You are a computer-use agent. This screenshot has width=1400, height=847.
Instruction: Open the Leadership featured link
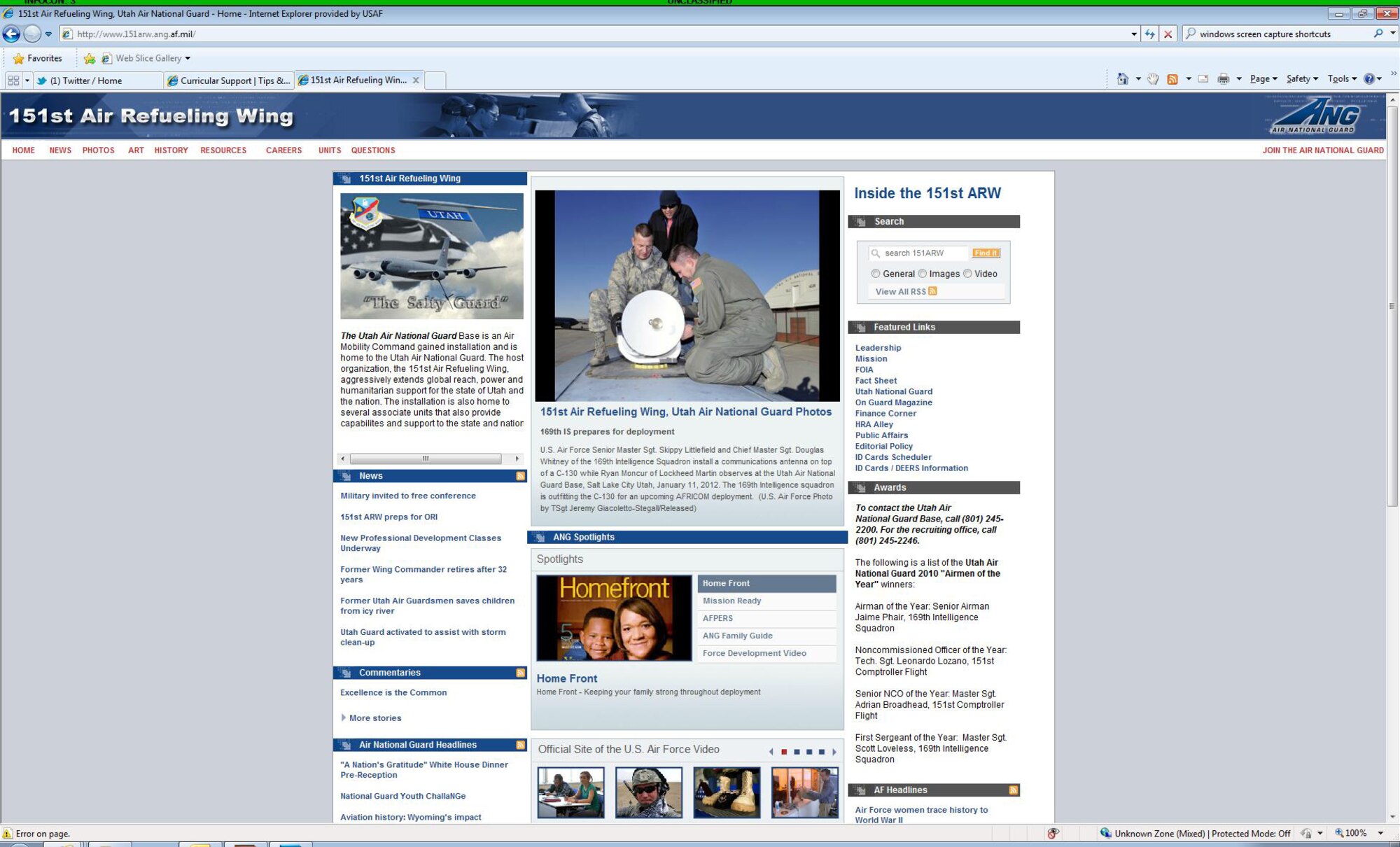coord(878,348)
